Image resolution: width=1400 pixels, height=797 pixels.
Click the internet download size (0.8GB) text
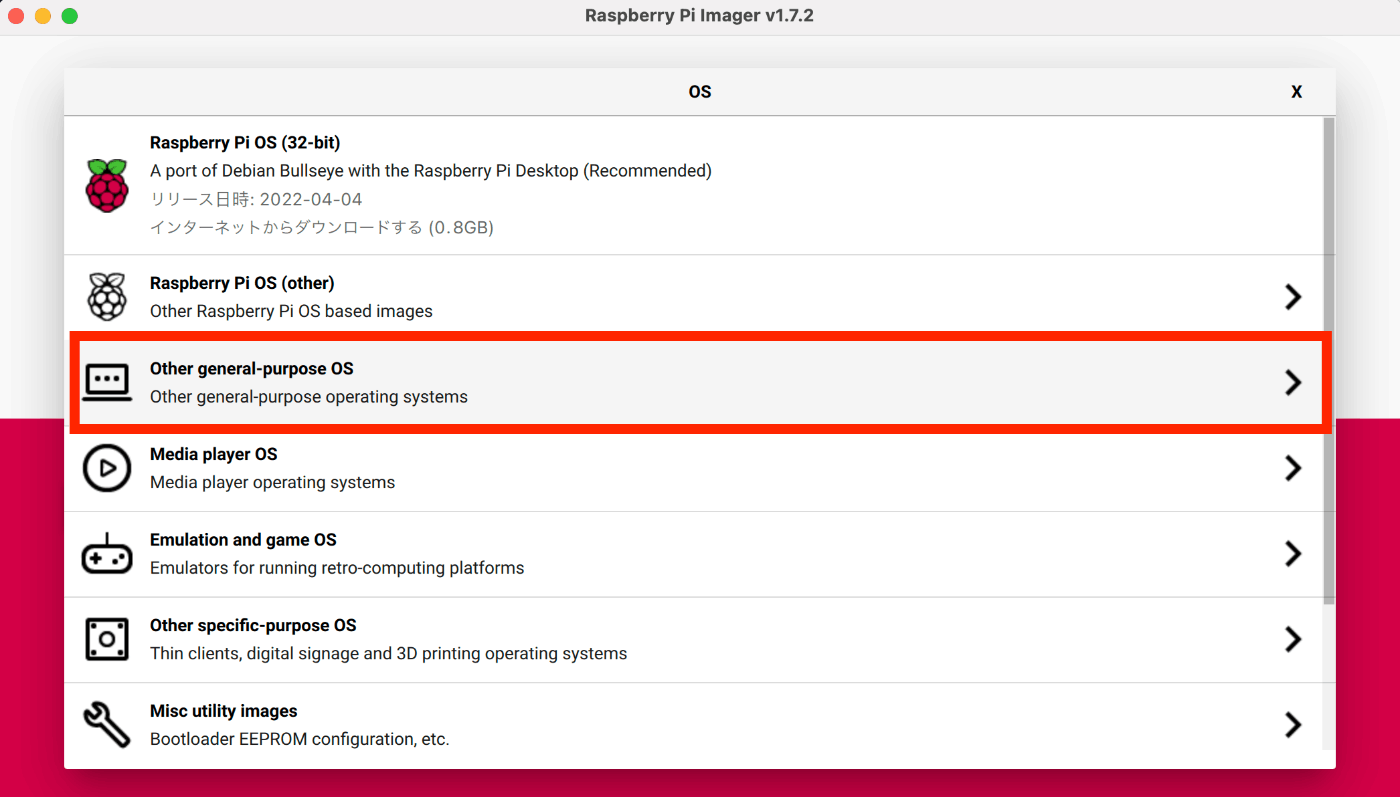(x=322, y=227)
